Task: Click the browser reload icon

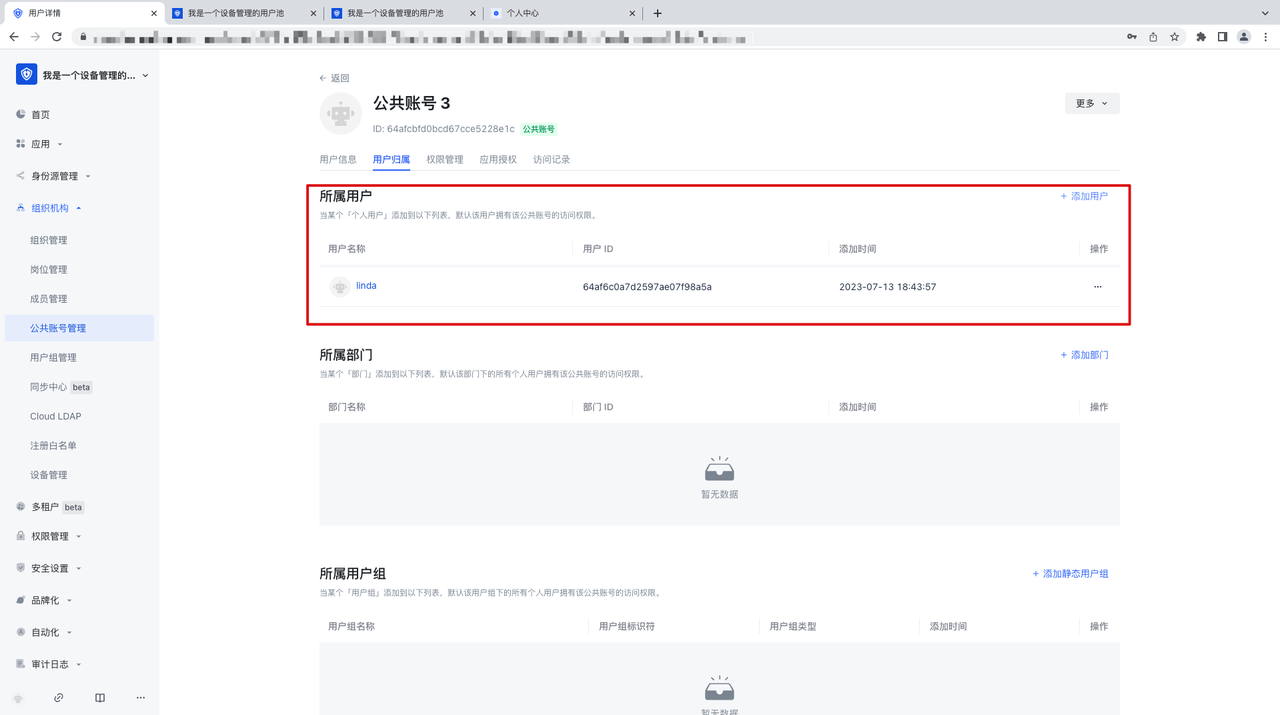Action: (x=57, y=37)
